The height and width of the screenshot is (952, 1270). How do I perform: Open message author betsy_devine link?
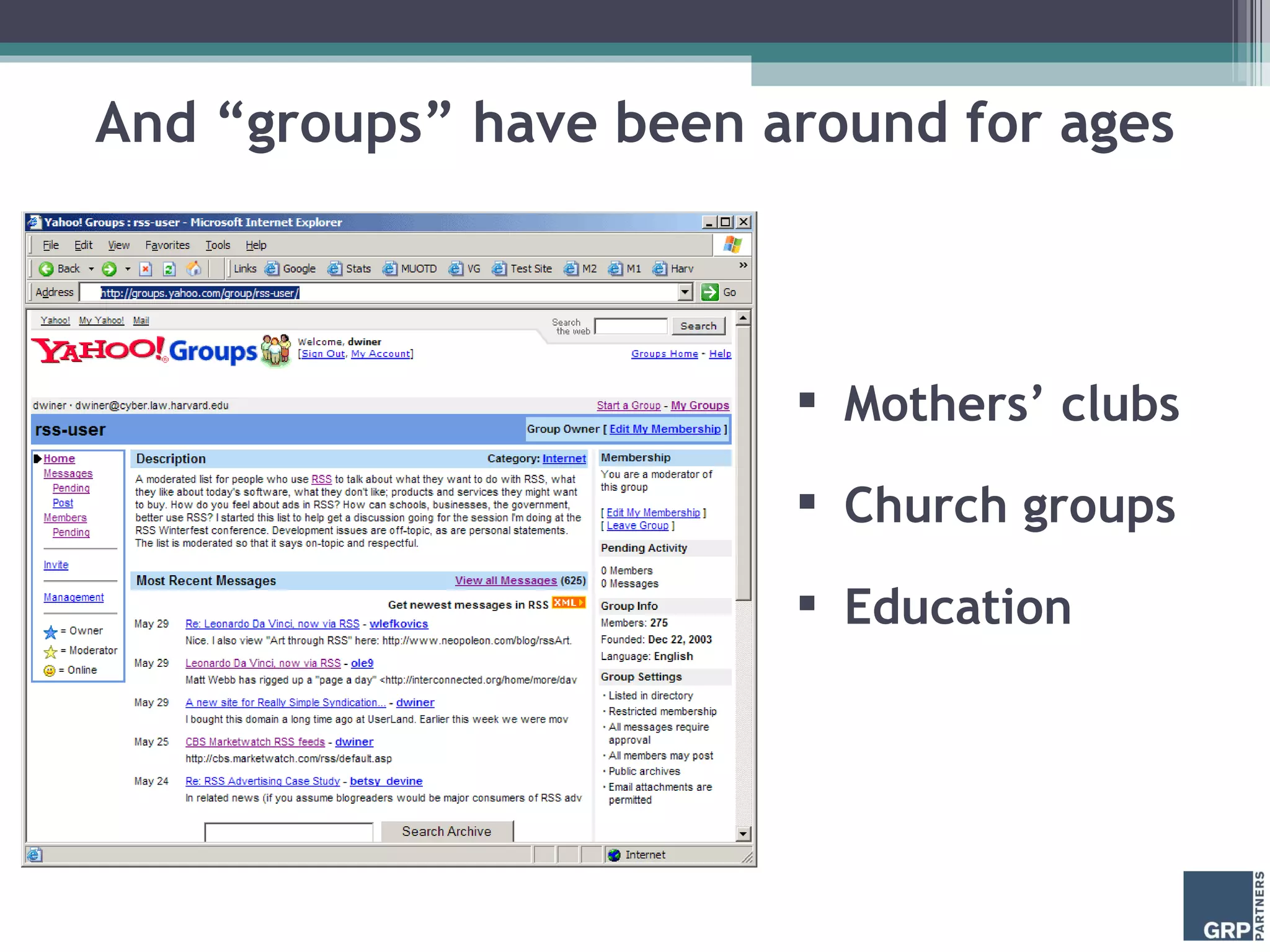(386, 782)
